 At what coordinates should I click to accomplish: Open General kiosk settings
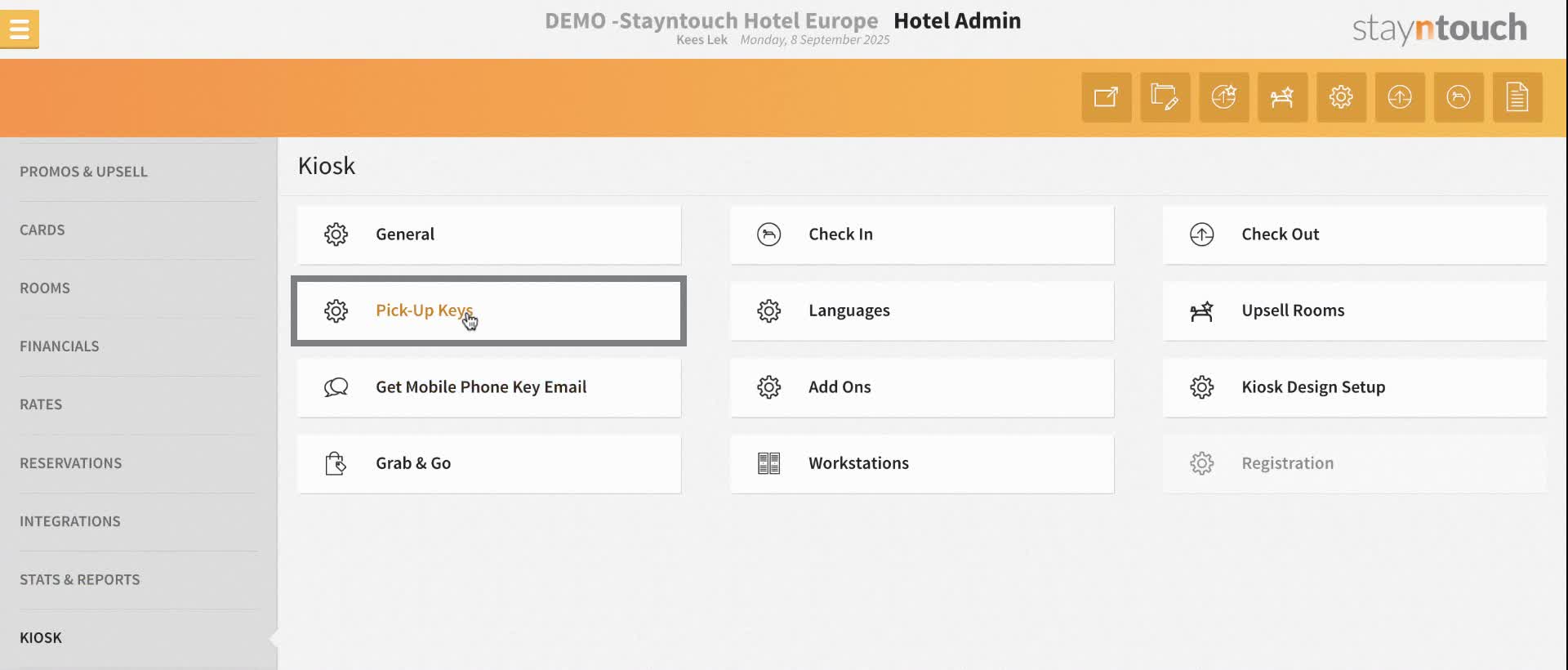click(489, 234)
